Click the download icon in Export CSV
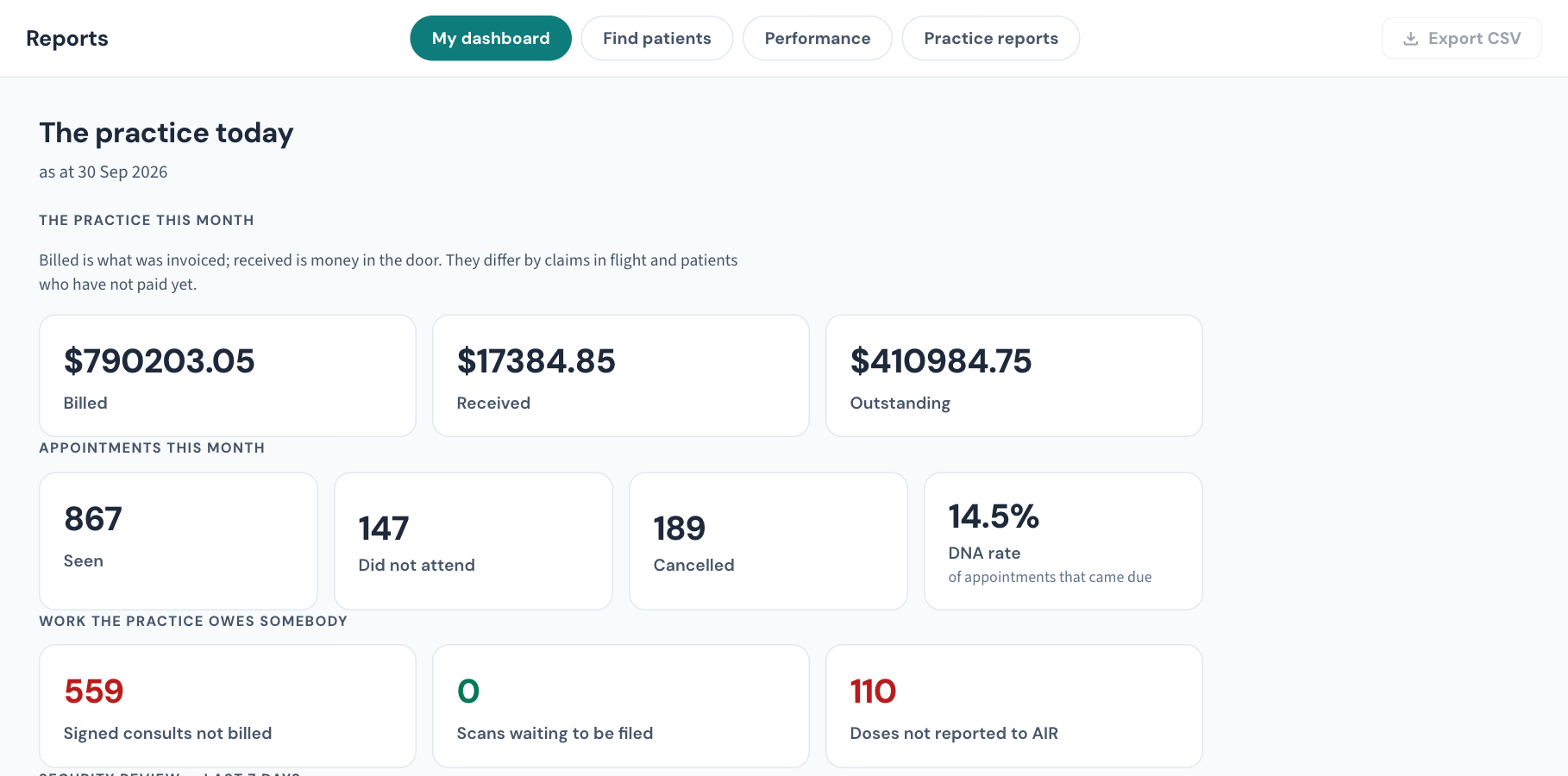Image resolution: width=1568 pixels, height=776 pixels. pyautogui.click(x=1411, y=39)
